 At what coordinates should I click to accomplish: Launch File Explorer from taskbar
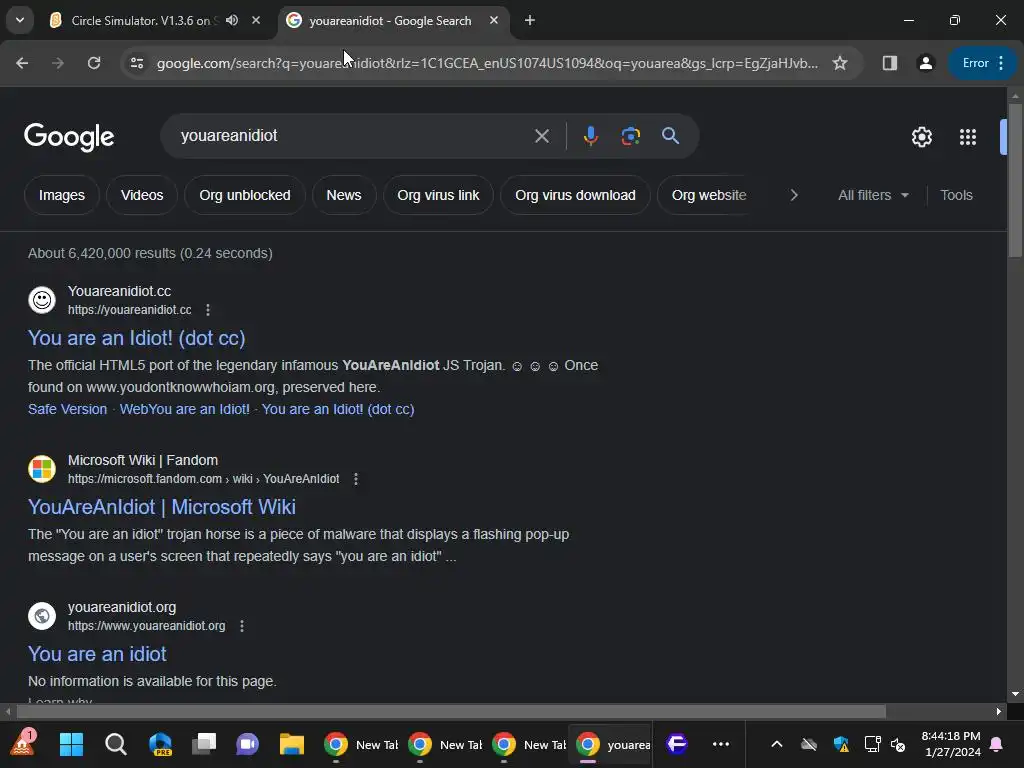(292, 744)
